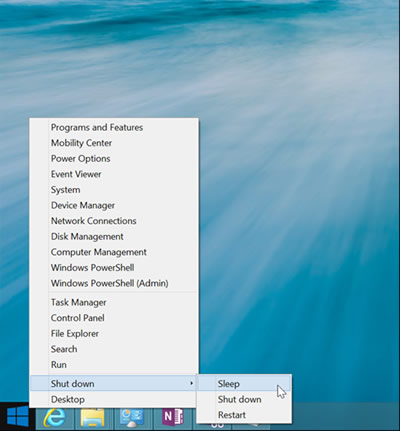Open OneNote from the taskbar
The image size is (400, 435).
173,418
